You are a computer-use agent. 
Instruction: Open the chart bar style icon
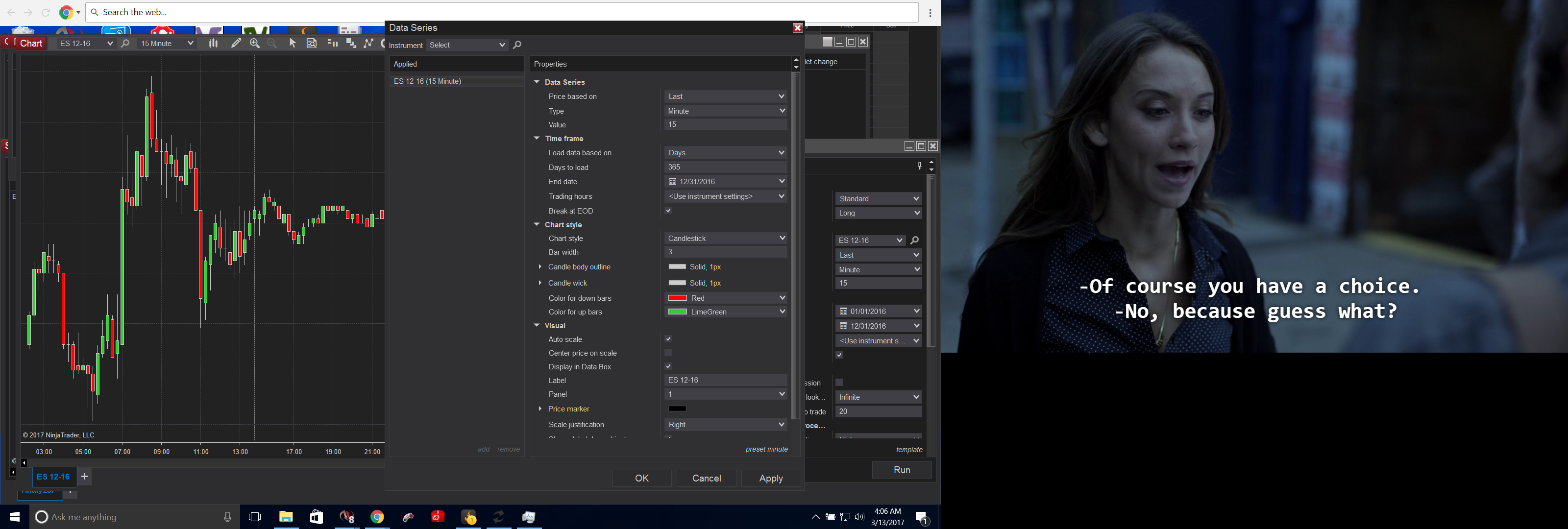tap(213, 43)
